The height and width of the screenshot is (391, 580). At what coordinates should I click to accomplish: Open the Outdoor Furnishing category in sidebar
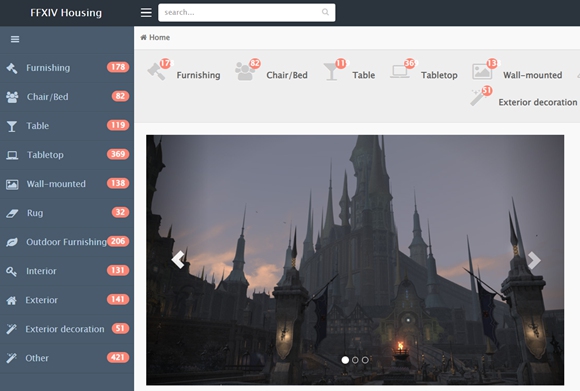[x=67, y=242]
